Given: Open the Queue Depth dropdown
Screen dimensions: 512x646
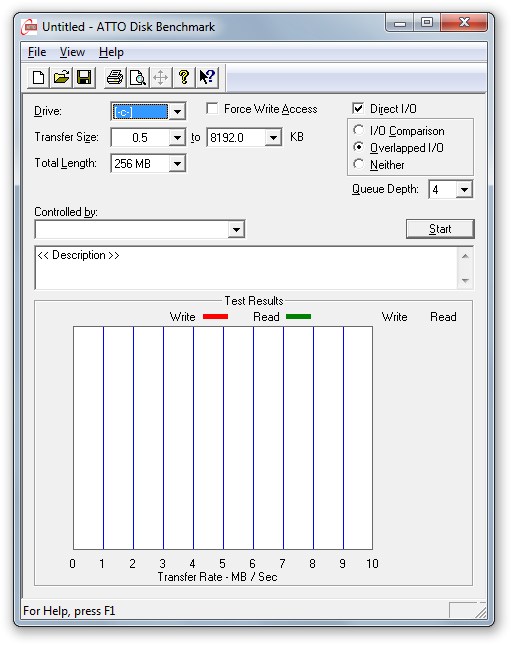Looking at the screenshot, I should pyautogui.click(x=464, y=190).
